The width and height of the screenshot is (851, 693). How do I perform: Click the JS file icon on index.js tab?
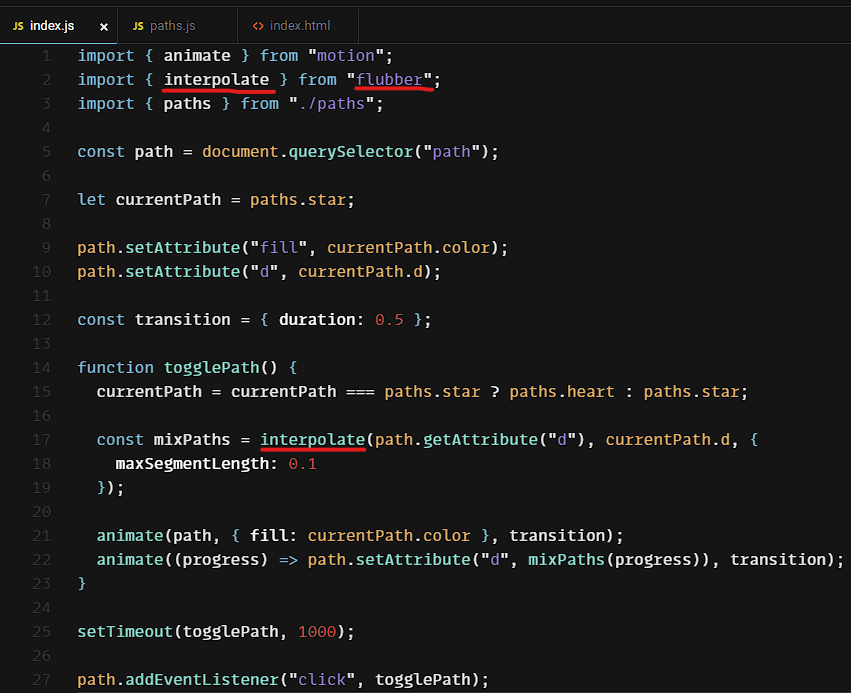point(18,25)
